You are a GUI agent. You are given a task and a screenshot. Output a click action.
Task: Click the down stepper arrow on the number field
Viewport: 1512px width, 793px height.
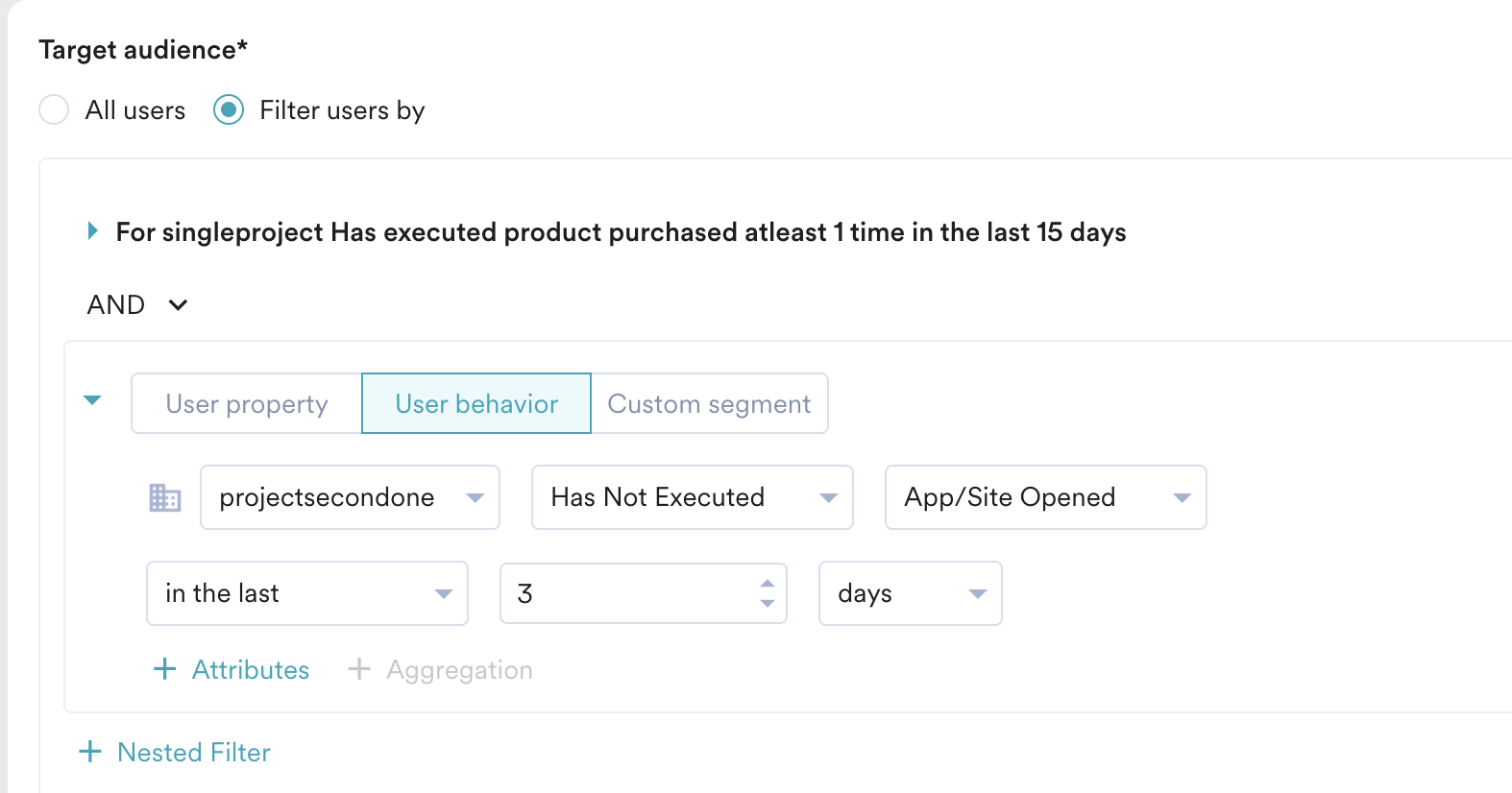[767, 604]
